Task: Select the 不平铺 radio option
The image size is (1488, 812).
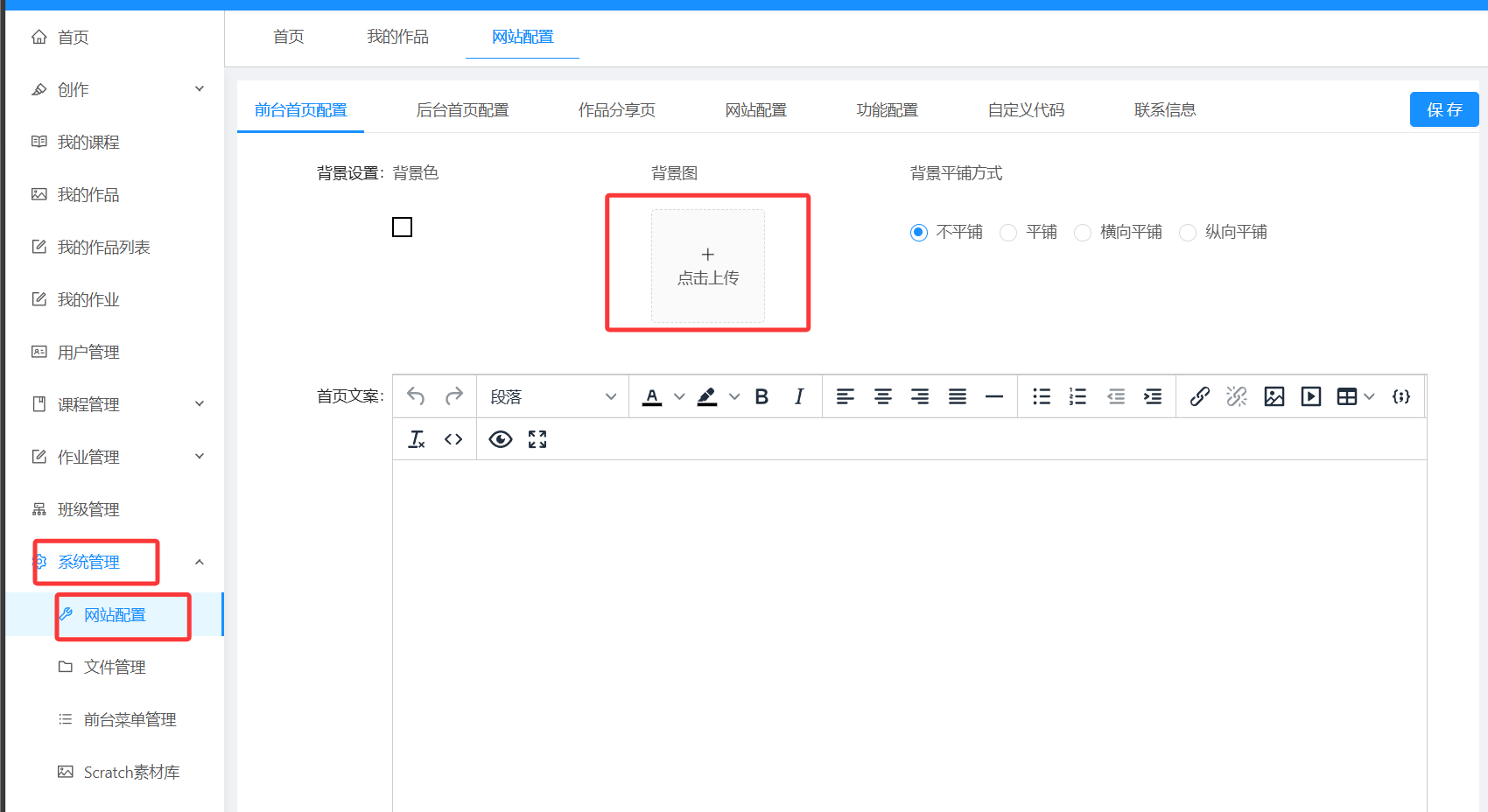Action: tap(918, 233)
